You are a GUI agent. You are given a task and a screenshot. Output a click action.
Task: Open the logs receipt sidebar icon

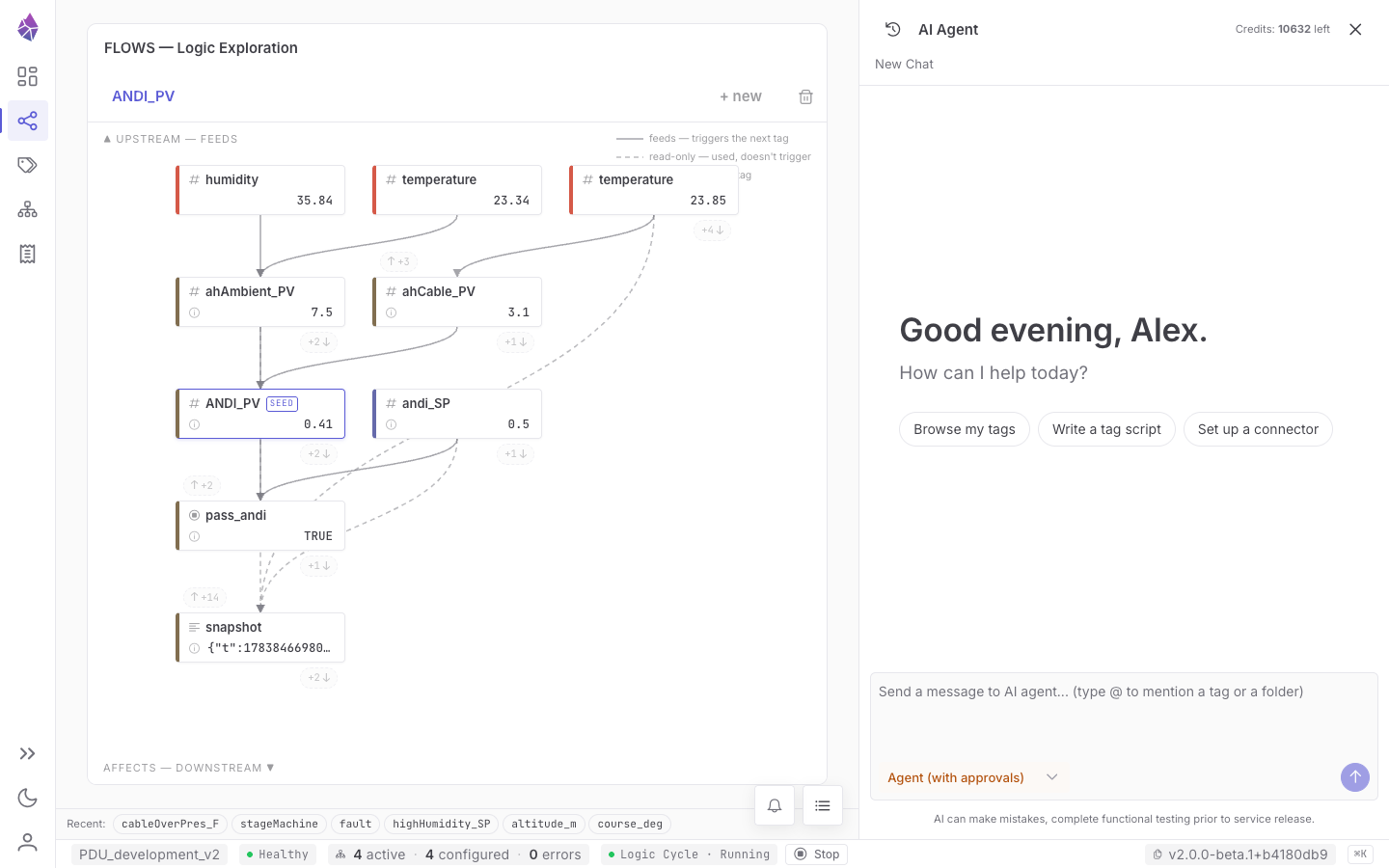point(28,254)
